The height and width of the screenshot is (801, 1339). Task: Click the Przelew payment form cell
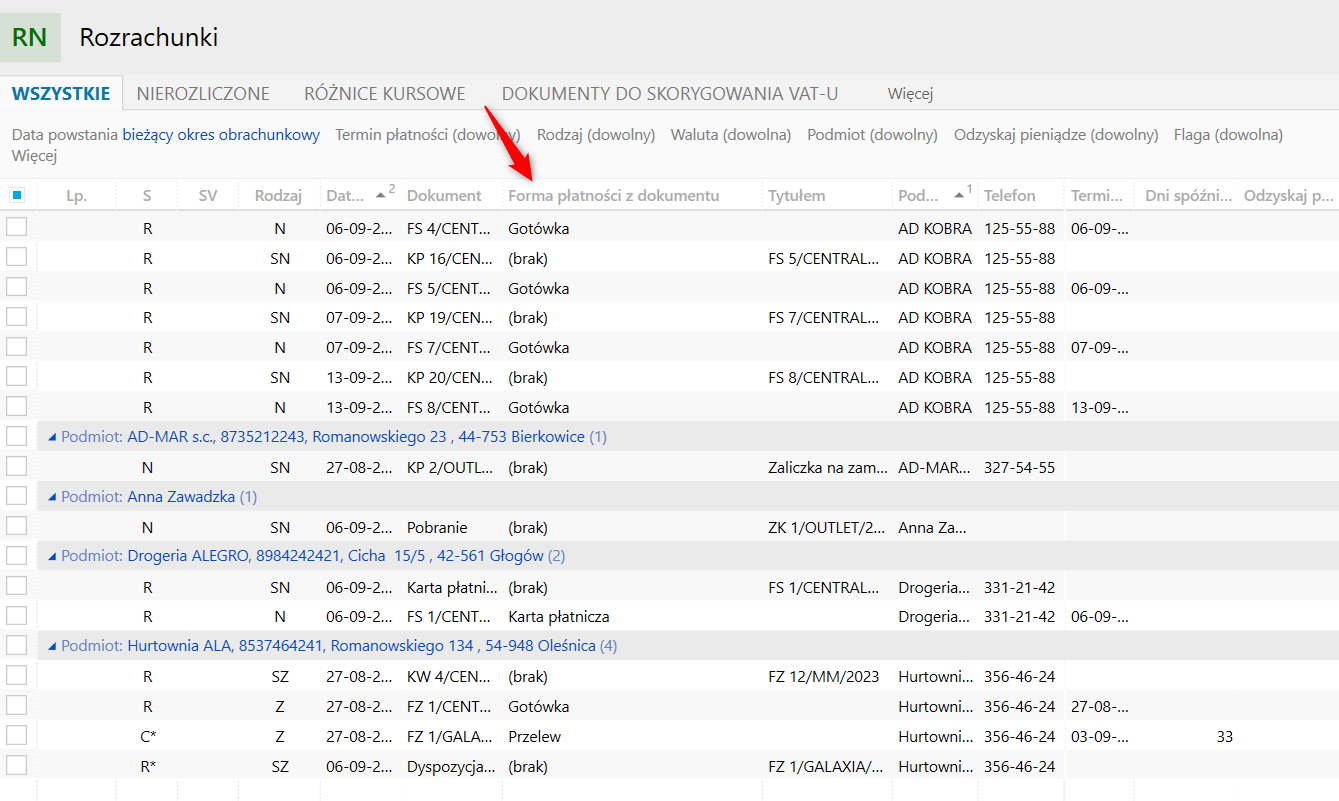(536, 737)
